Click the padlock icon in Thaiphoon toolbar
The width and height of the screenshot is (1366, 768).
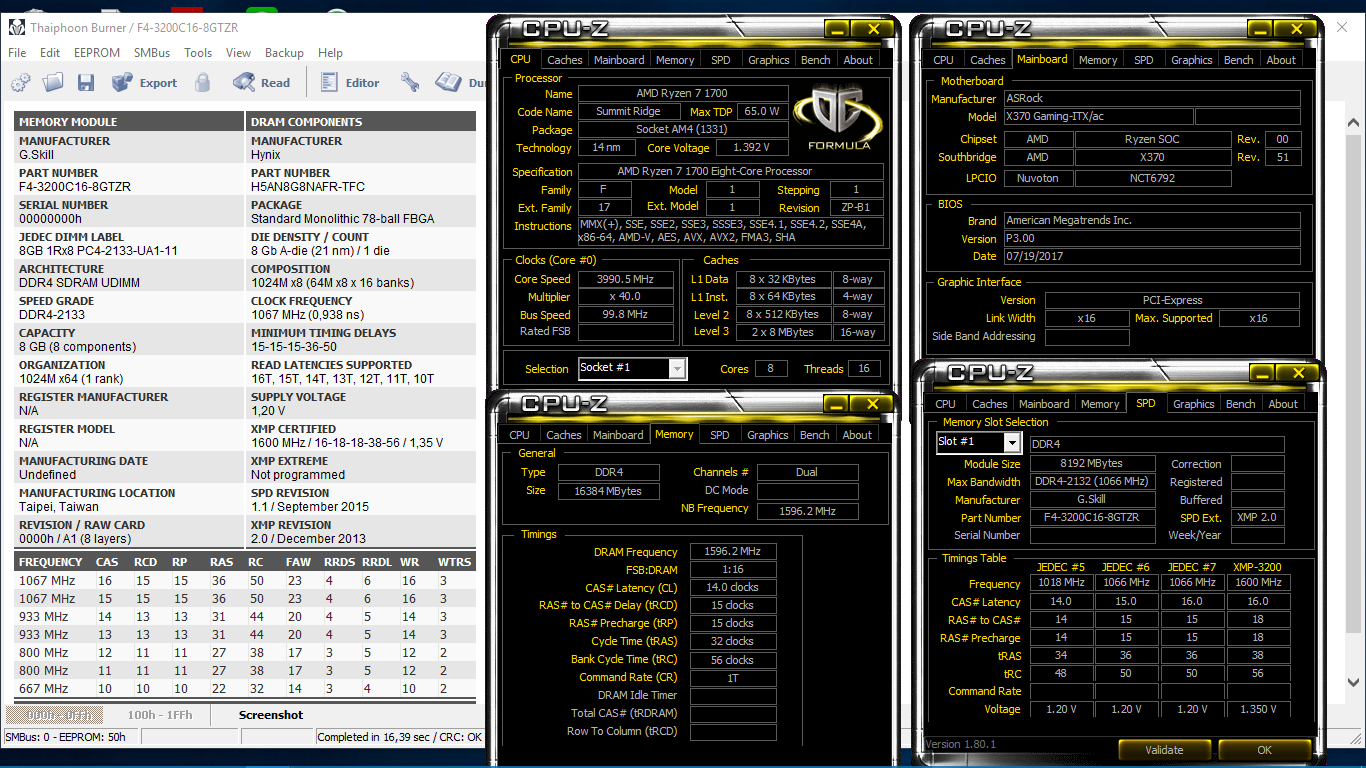(203, 83)
